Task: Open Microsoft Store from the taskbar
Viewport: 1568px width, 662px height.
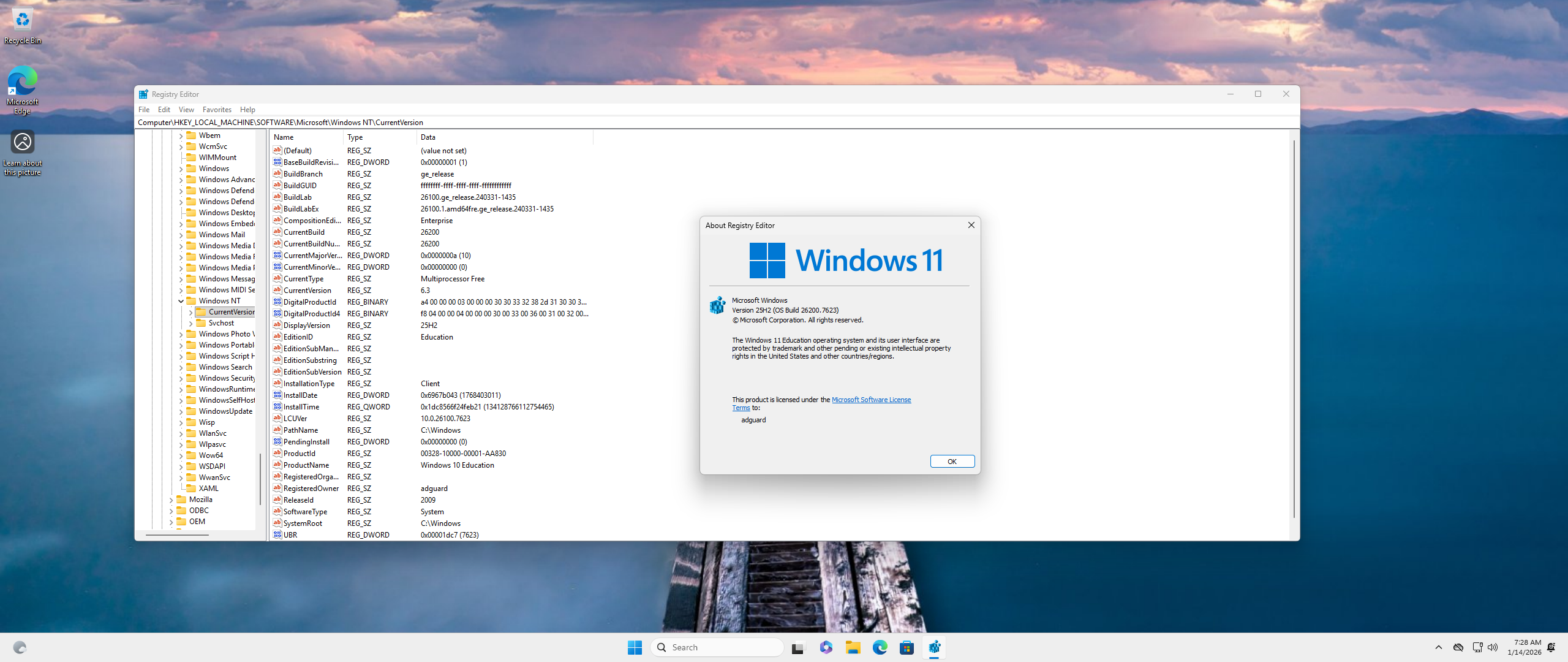Action: click(907, 647)
